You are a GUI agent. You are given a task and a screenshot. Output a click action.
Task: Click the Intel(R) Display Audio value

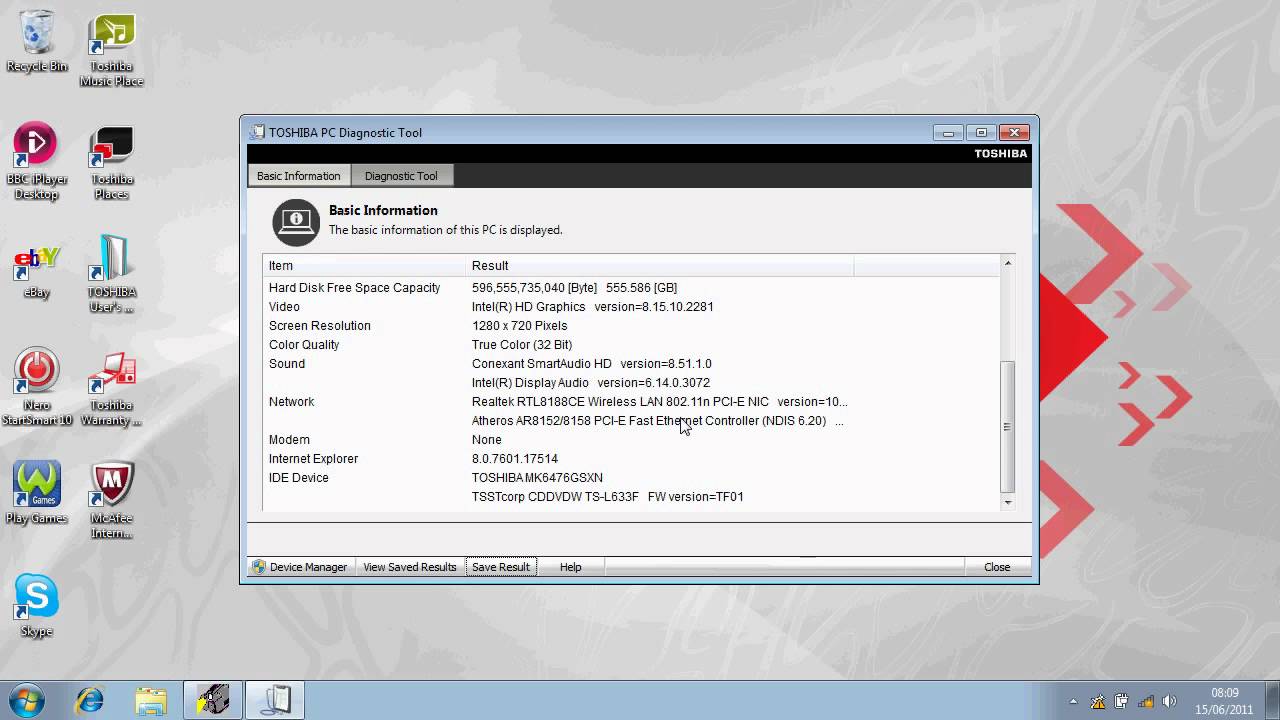coord(590,383)
